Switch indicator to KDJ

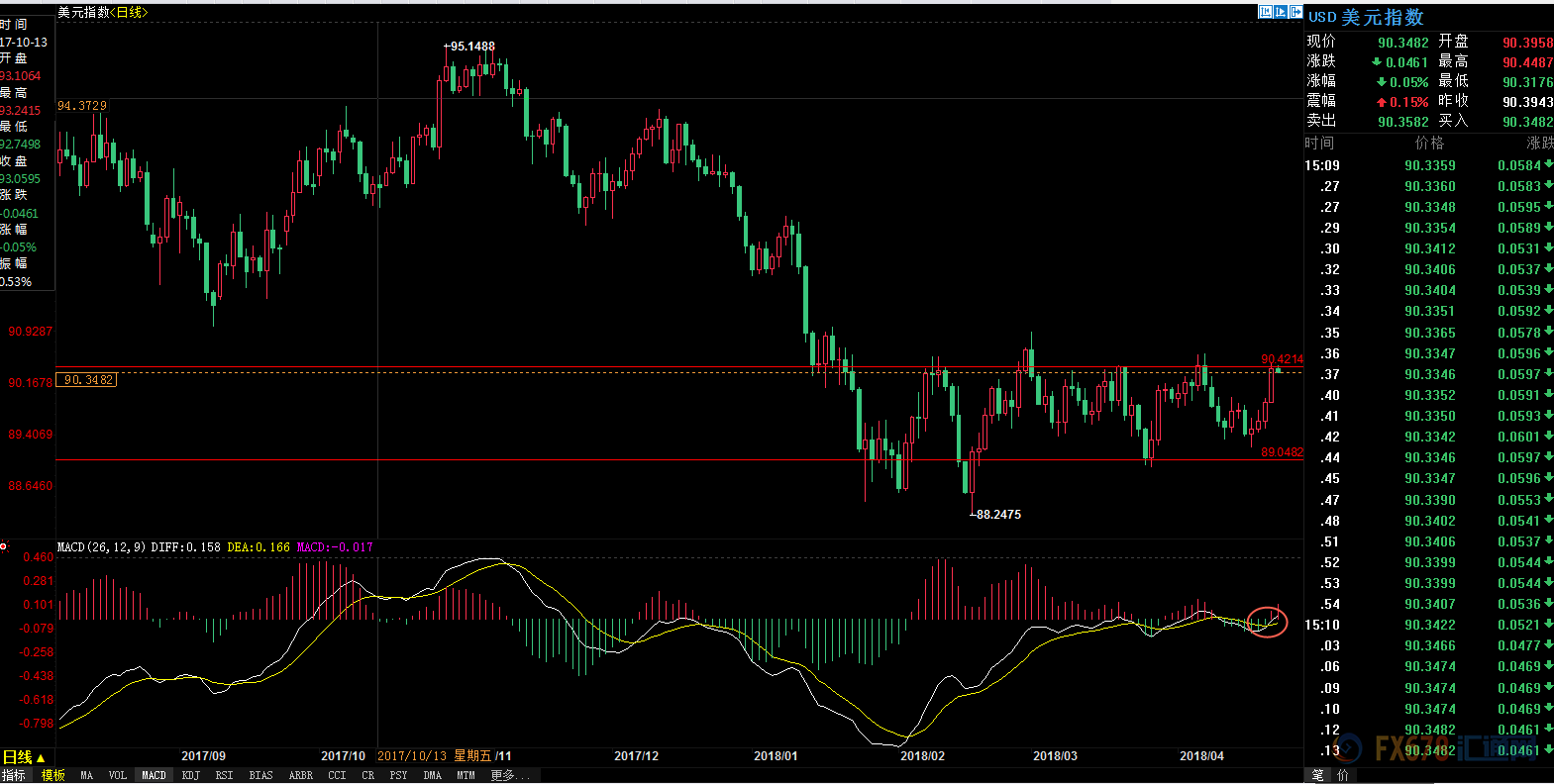pyautogui.click(x=191, y=775)
